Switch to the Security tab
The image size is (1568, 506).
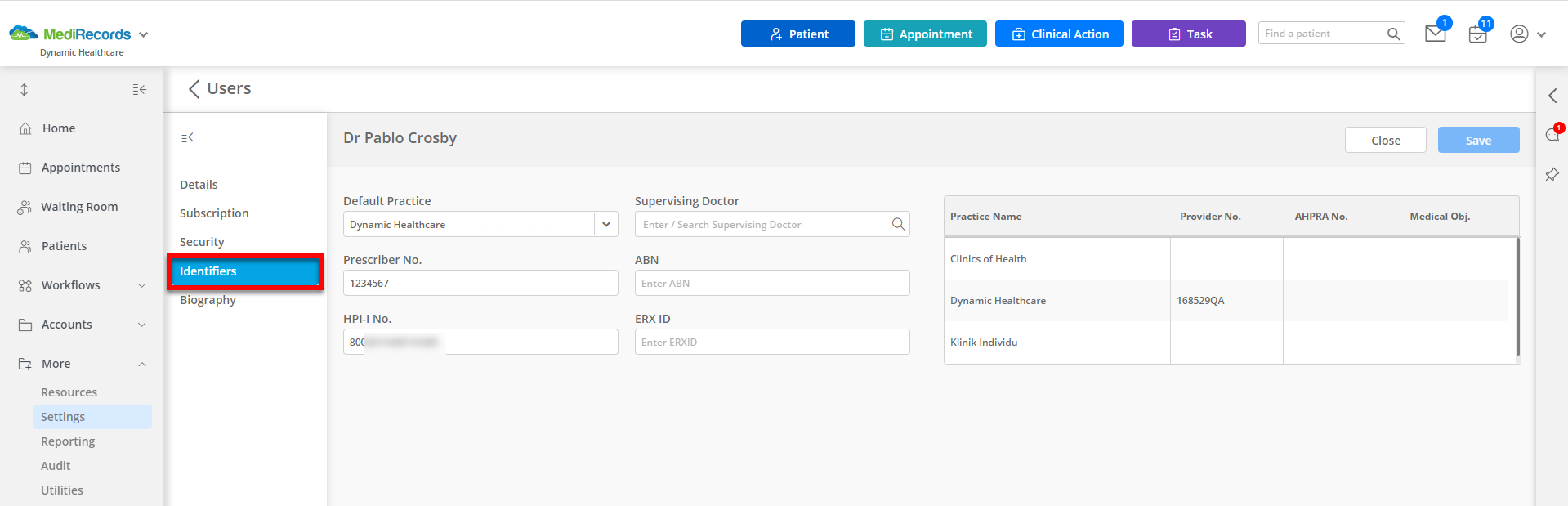tap(202, 242)
